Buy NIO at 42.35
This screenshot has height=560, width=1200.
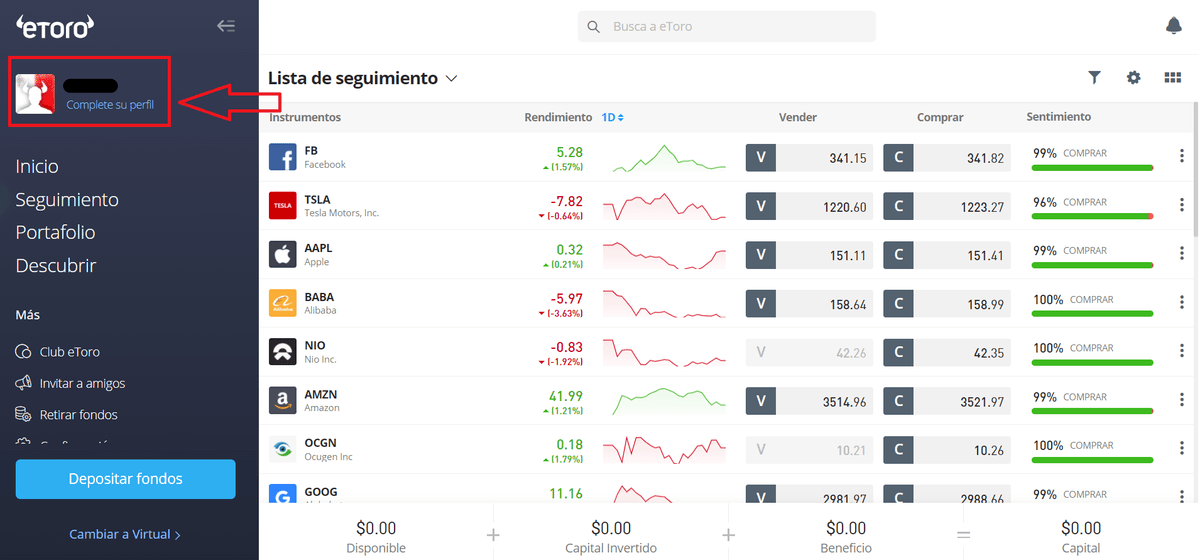[947, 352]
